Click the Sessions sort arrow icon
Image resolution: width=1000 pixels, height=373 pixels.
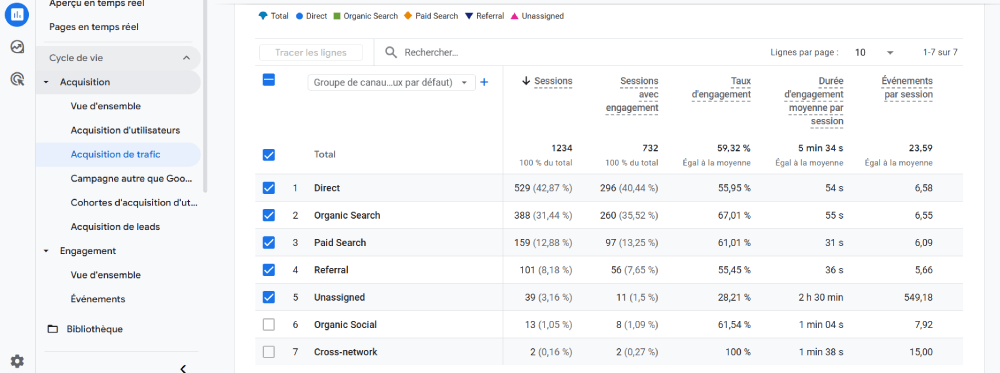(x=526, y=81)
